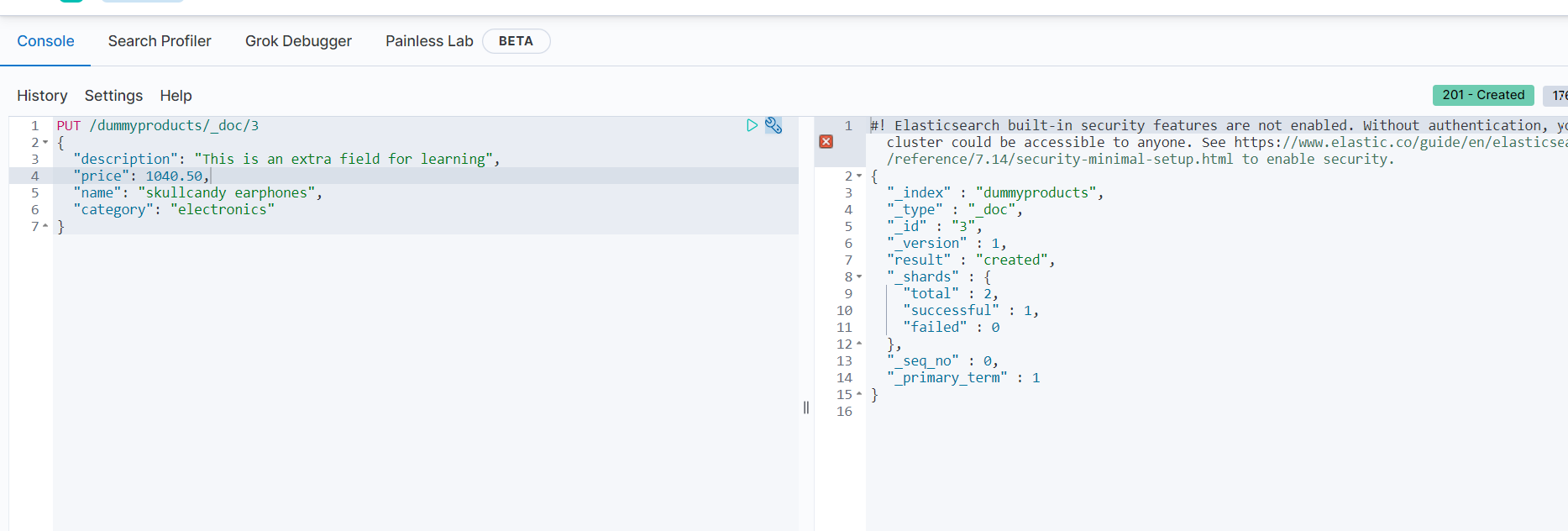The height and width of the screenshot is (531, 1568).
Task: Open the Search Profiler tab
Action: pyautogui.click(x=160, y=41)
